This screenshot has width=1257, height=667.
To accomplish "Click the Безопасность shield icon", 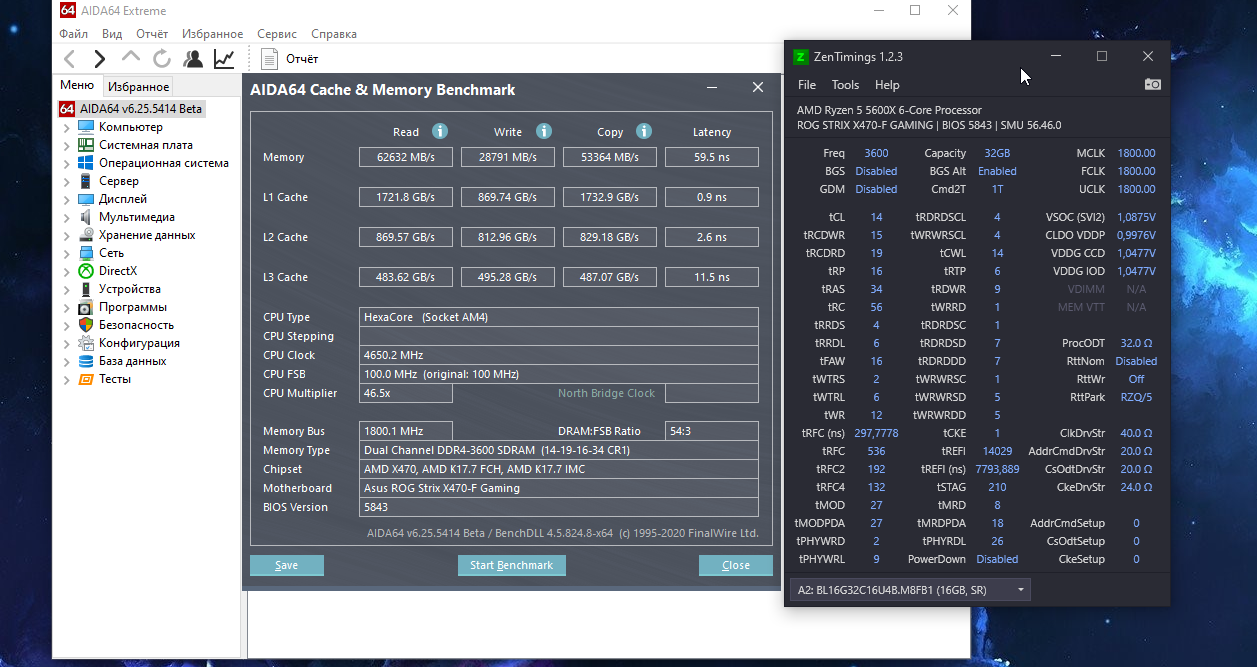I will [x=86, y=325].
